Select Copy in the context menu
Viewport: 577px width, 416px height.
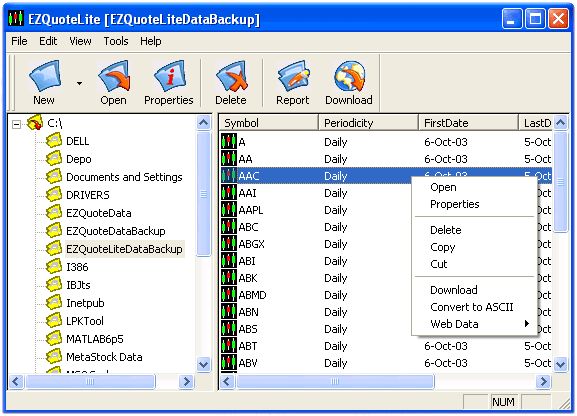(x=442, y=247)
